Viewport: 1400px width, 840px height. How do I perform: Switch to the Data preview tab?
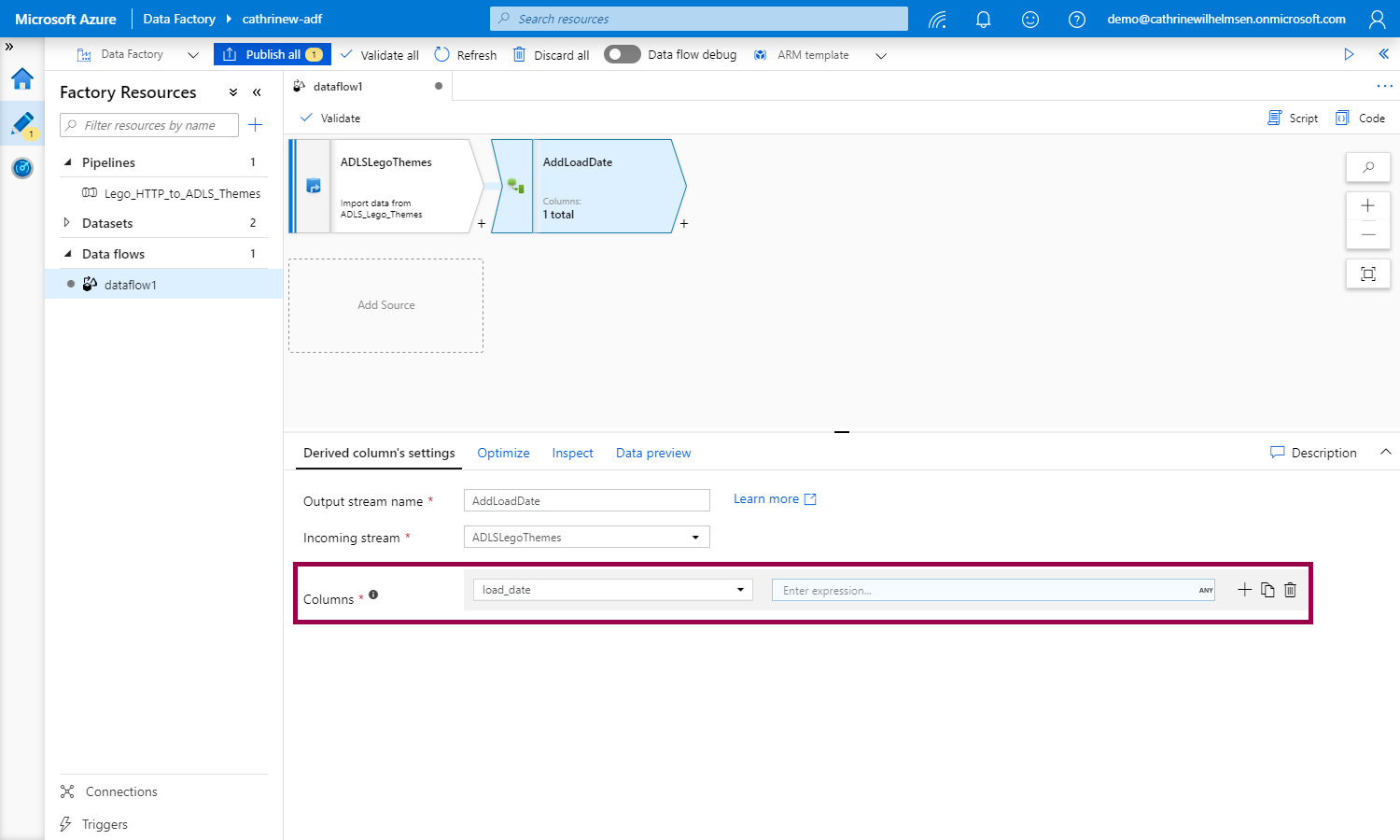click(653, 454)
